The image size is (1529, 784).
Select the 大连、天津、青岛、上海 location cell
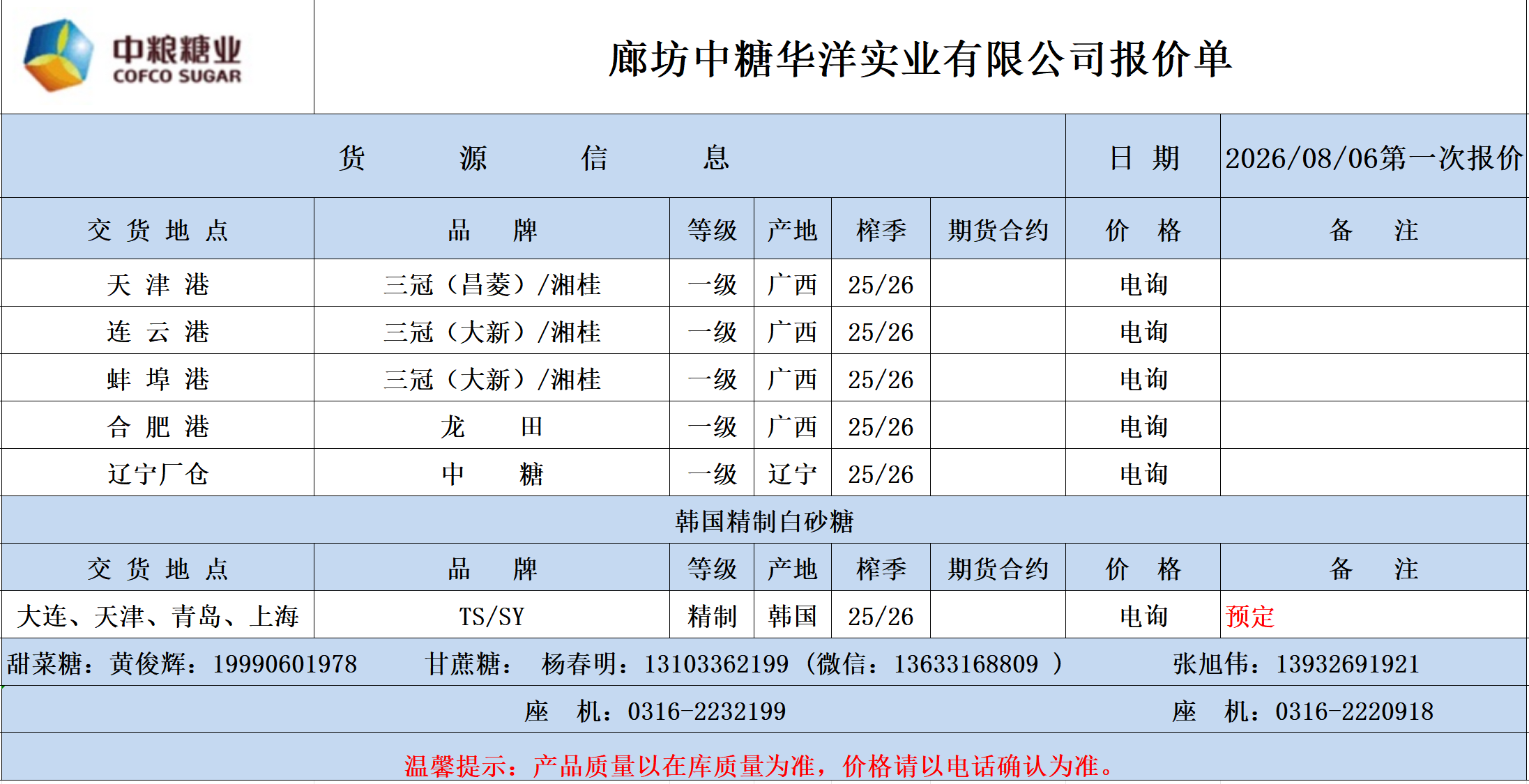click(x=158, y=615)
